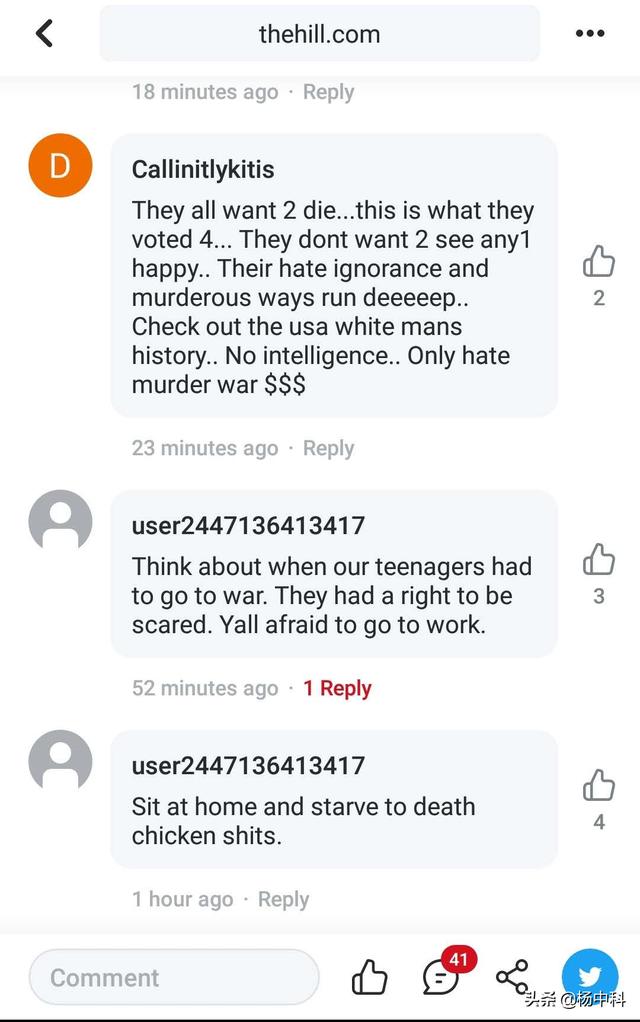Tap Reply under the 1 hour ago comment
The image size is (640, 1022).
click(284, 899)
